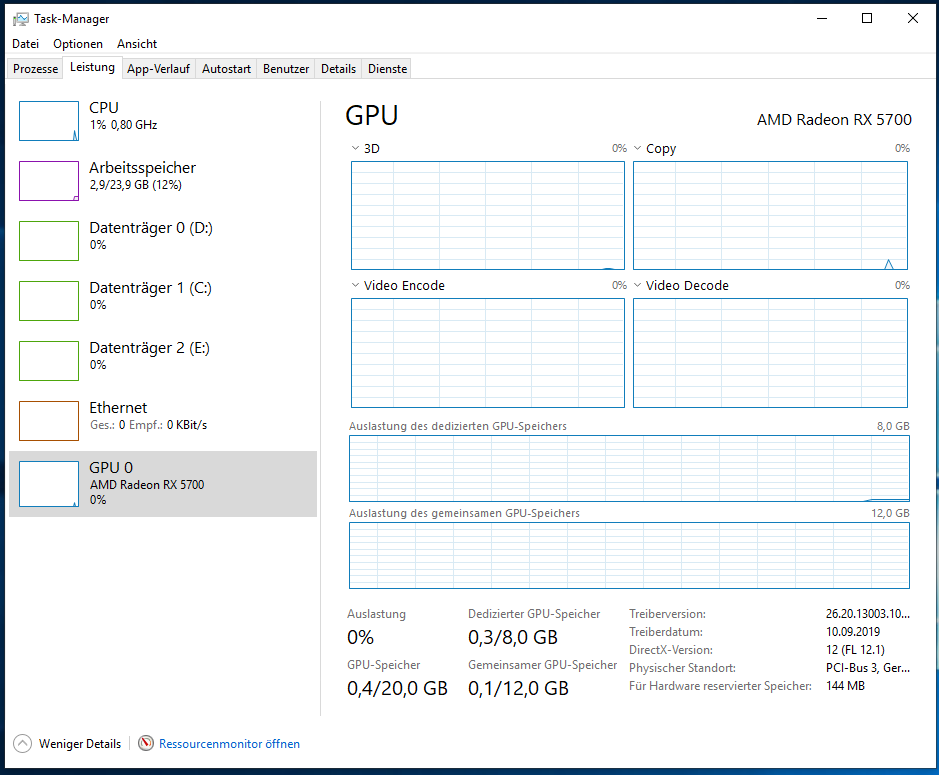Open the Ansicht menu
Viewport: 939px width, 775px height.
tap(137, 44)
